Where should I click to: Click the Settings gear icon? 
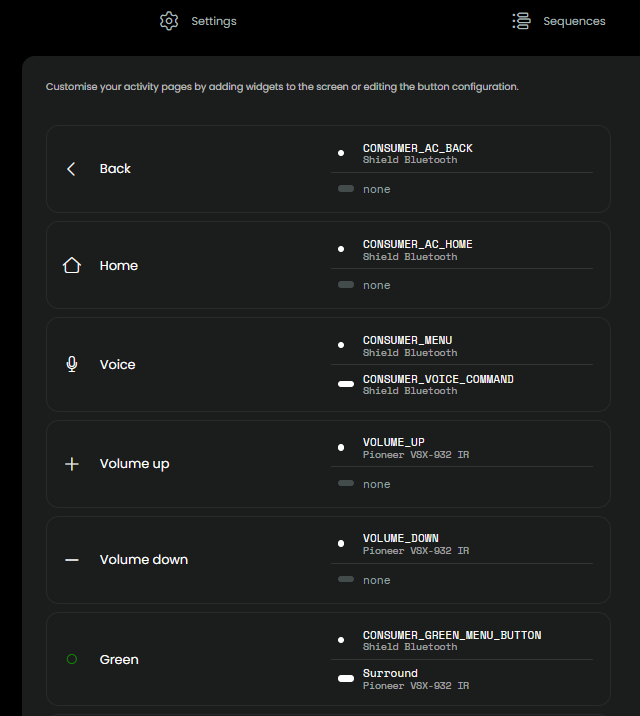(x=169, y=21)
